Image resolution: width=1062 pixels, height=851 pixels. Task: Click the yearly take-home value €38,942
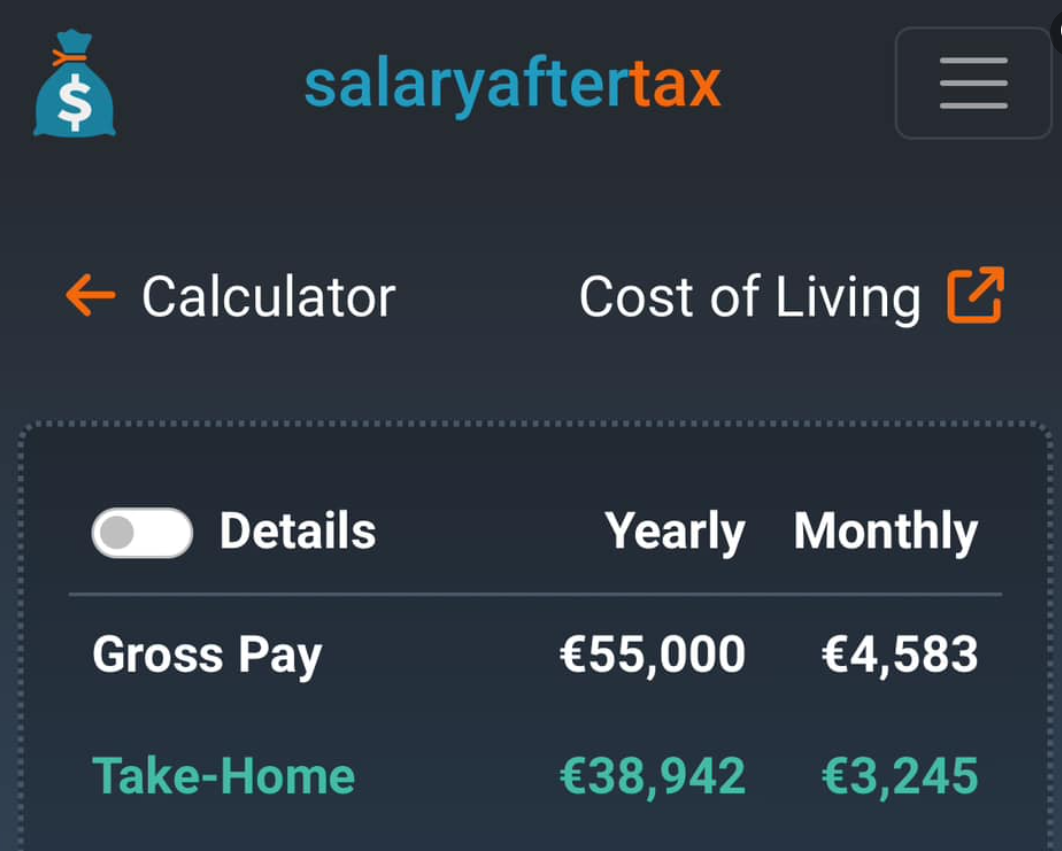point(652,776)
